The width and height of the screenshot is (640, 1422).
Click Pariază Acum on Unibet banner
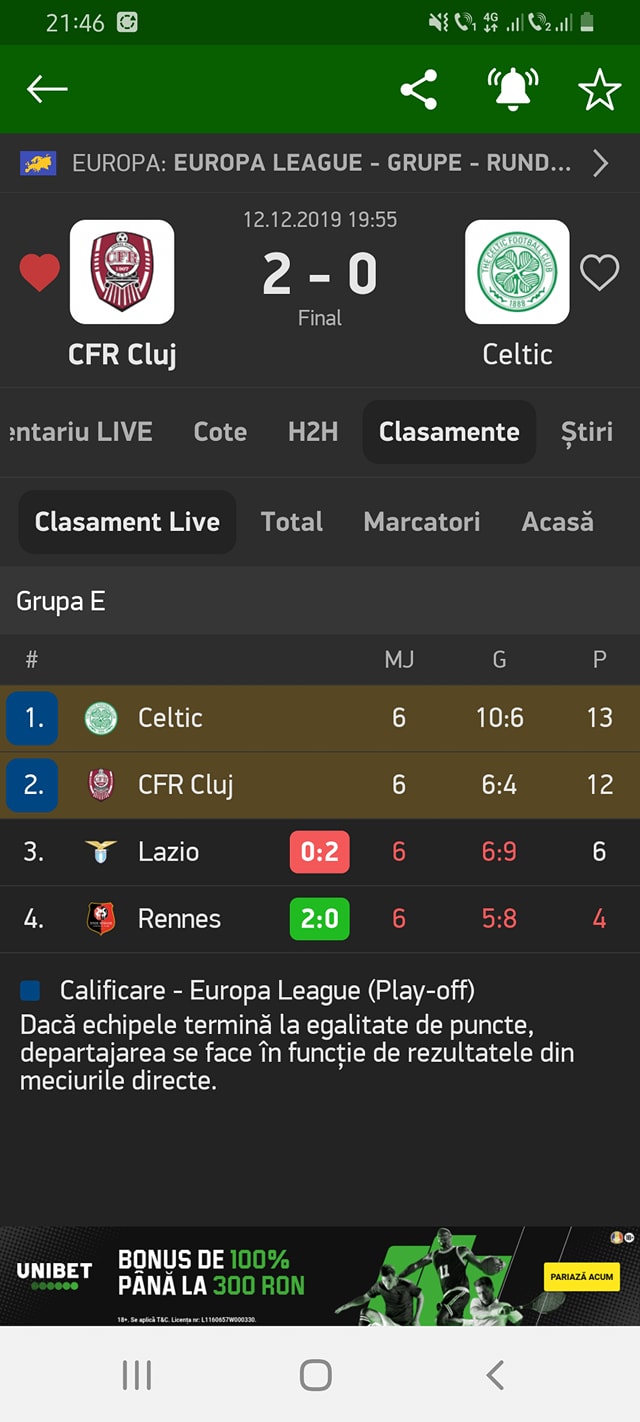[581, 1276]
